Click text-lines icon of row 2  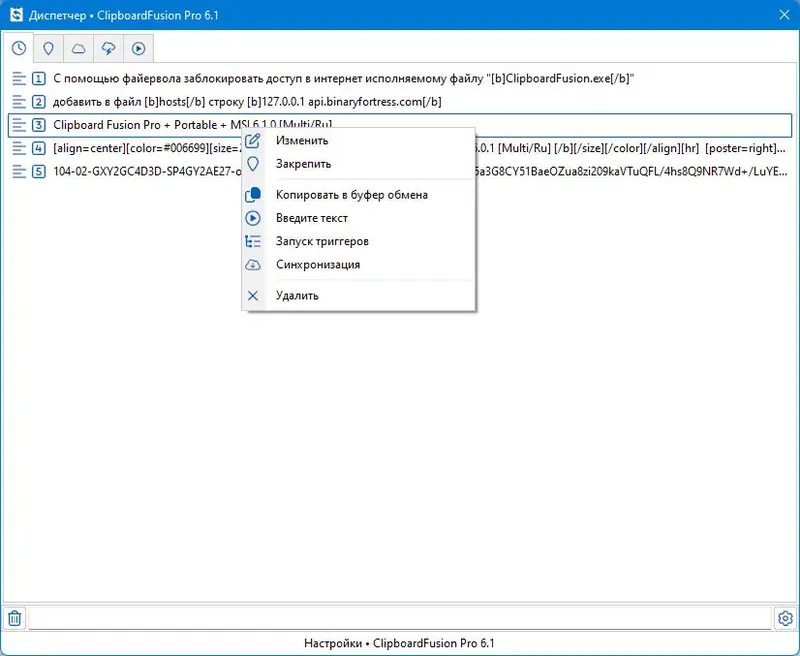(19, 102)
